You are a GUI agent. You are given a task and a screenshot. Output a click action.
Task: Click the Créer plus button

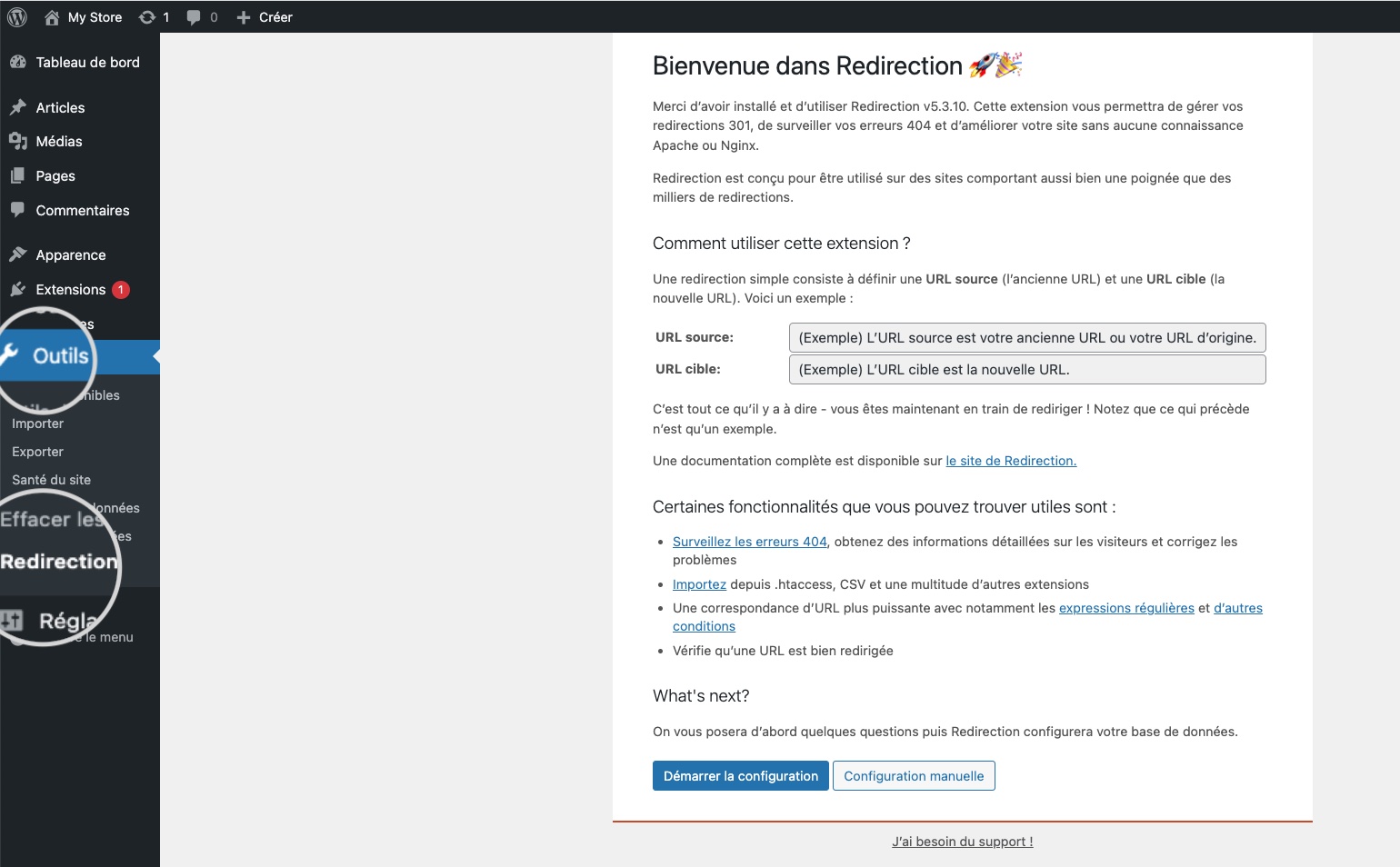click(265, 16)
